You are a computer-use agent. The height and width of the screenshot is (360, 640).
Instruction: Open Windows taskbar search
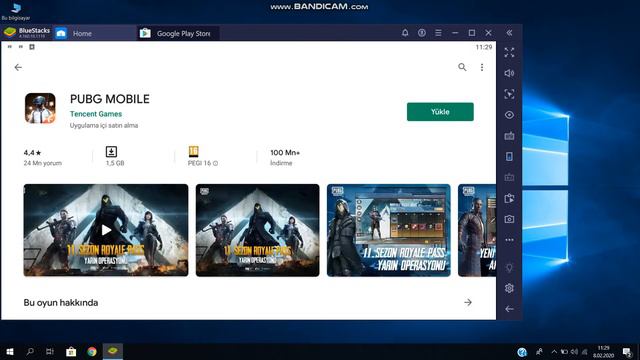[30, 351]
